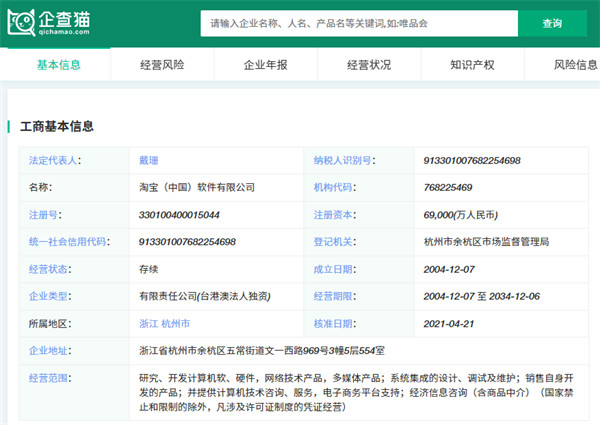Select taxpayer ID value in 纳税人识别号 row
The width and height of the screenshot is (600, 425).
[472, 160]
